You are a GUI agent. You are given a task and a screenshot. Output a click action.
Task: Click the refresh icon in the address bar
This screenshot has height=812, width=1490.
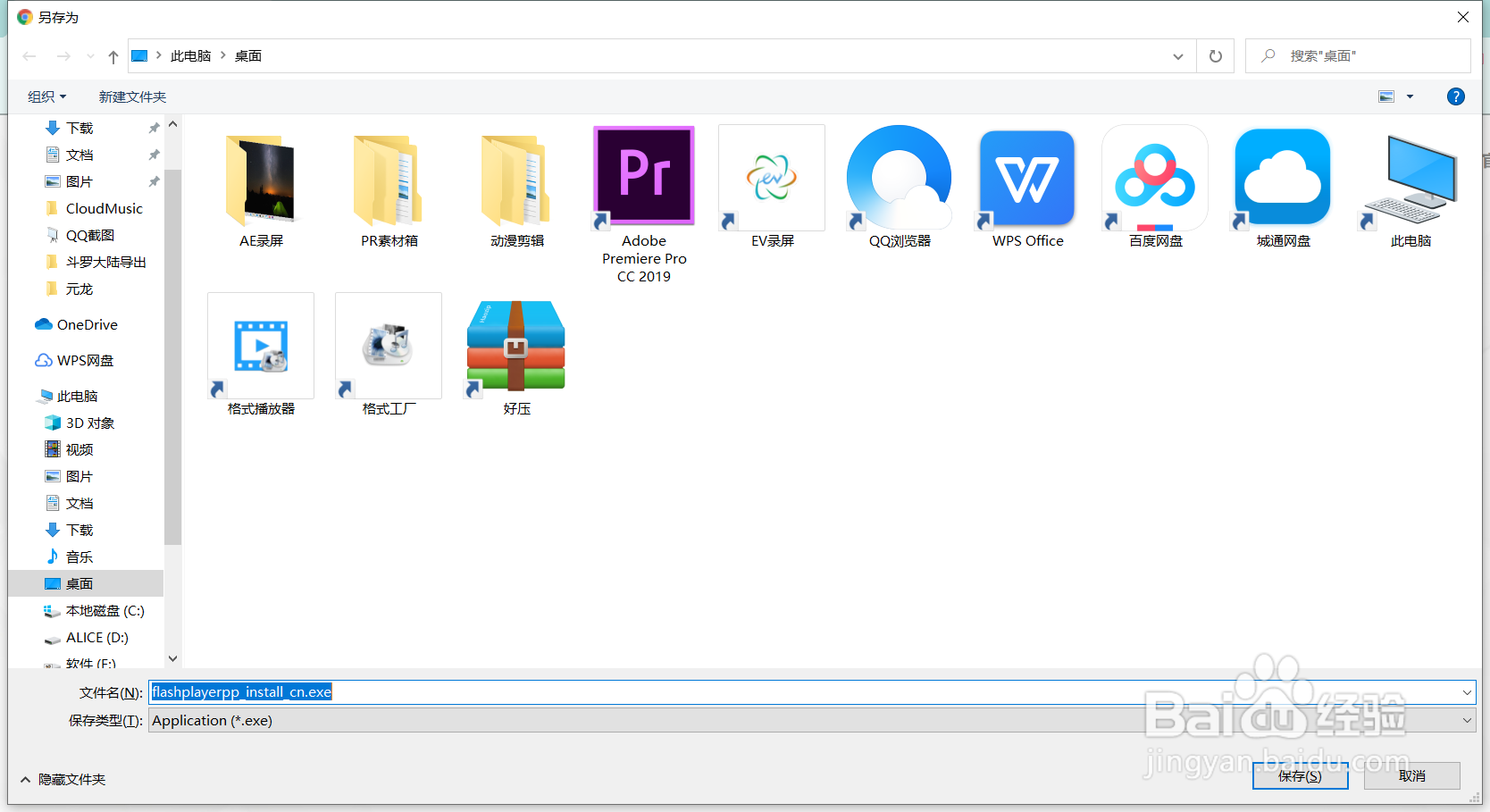coord(1215,55)
